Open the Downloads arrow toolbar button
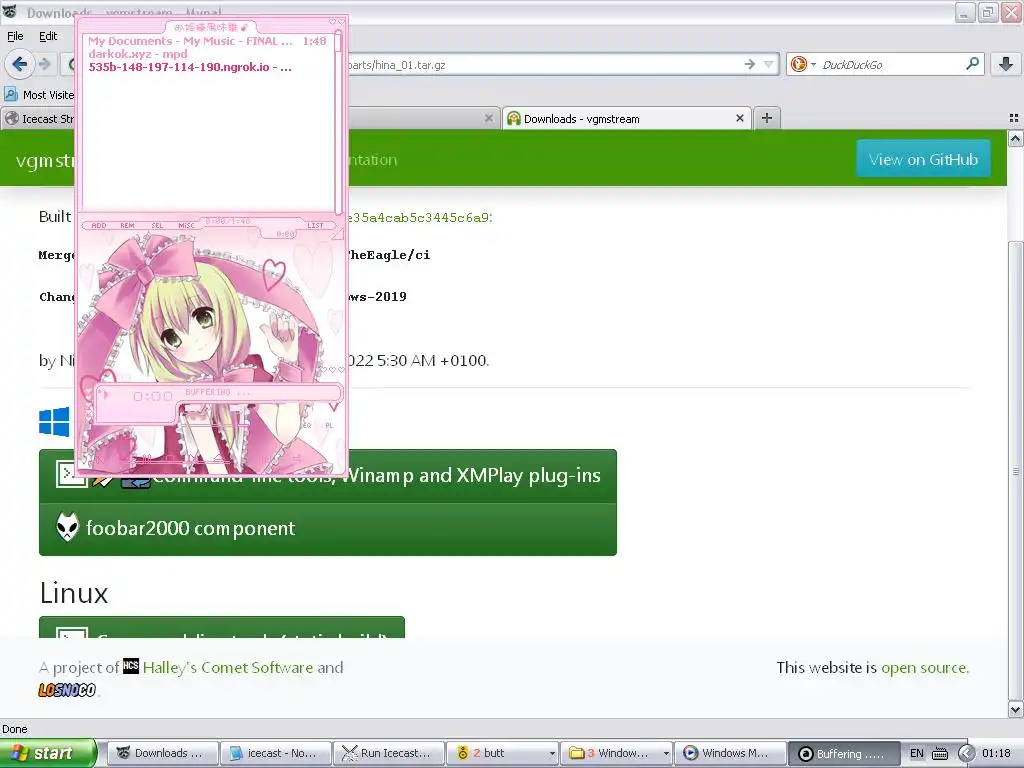The width and height of the screenshot is (1024, 768). pyautogui.click(x=1006, y=64)
